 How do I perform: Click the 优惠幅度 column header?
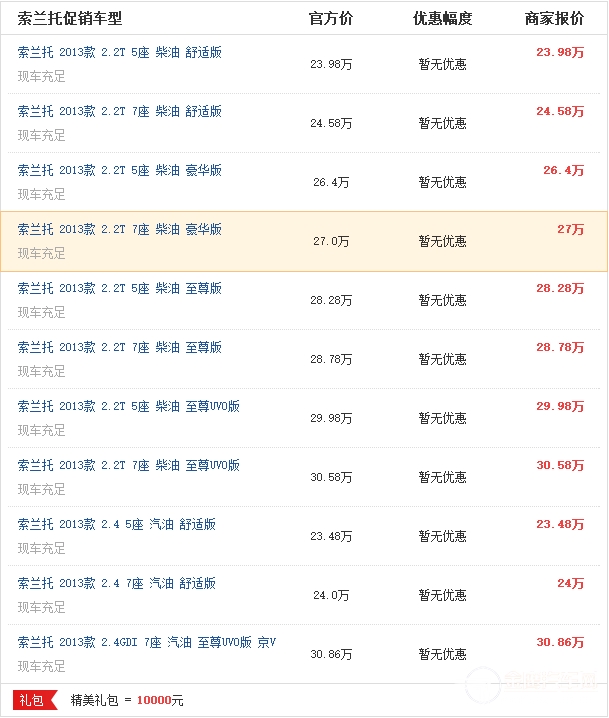click(442, 19)
